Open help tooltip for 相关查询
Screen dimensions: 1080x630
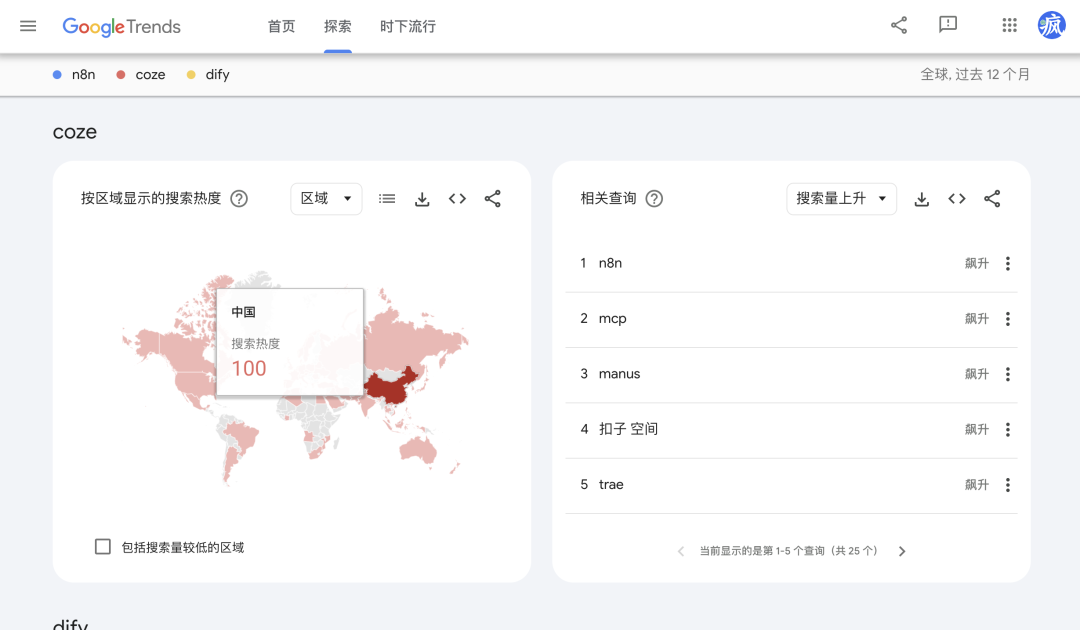(x=654, y=199)
